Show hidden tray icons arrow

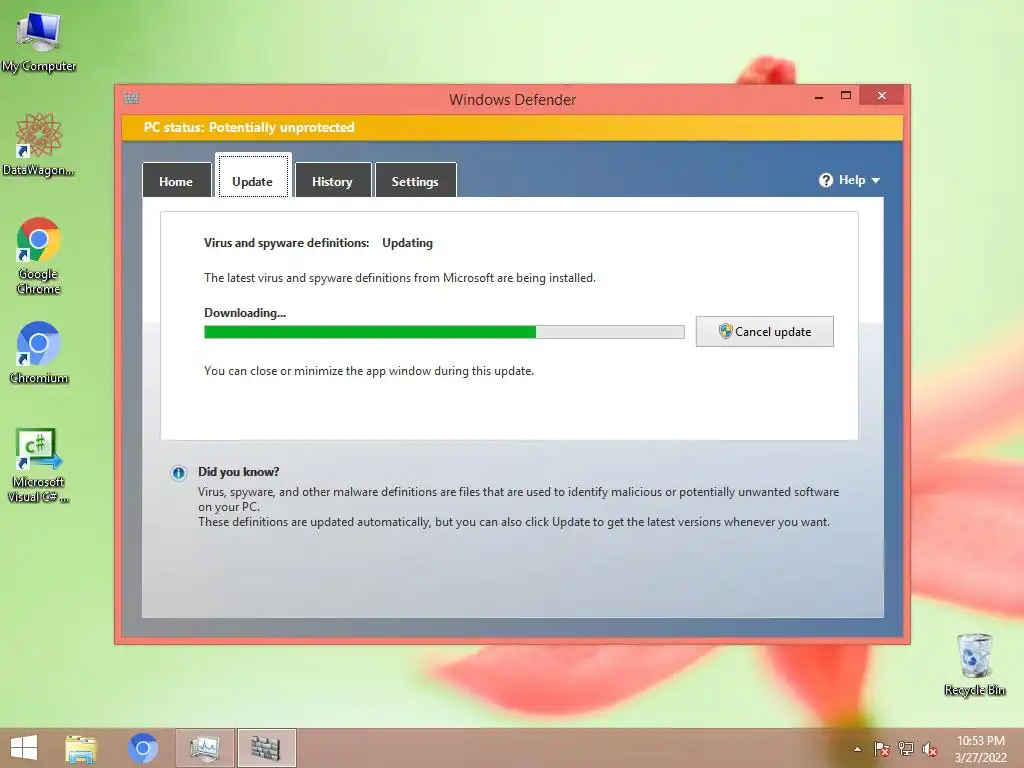tap(857, 749)
